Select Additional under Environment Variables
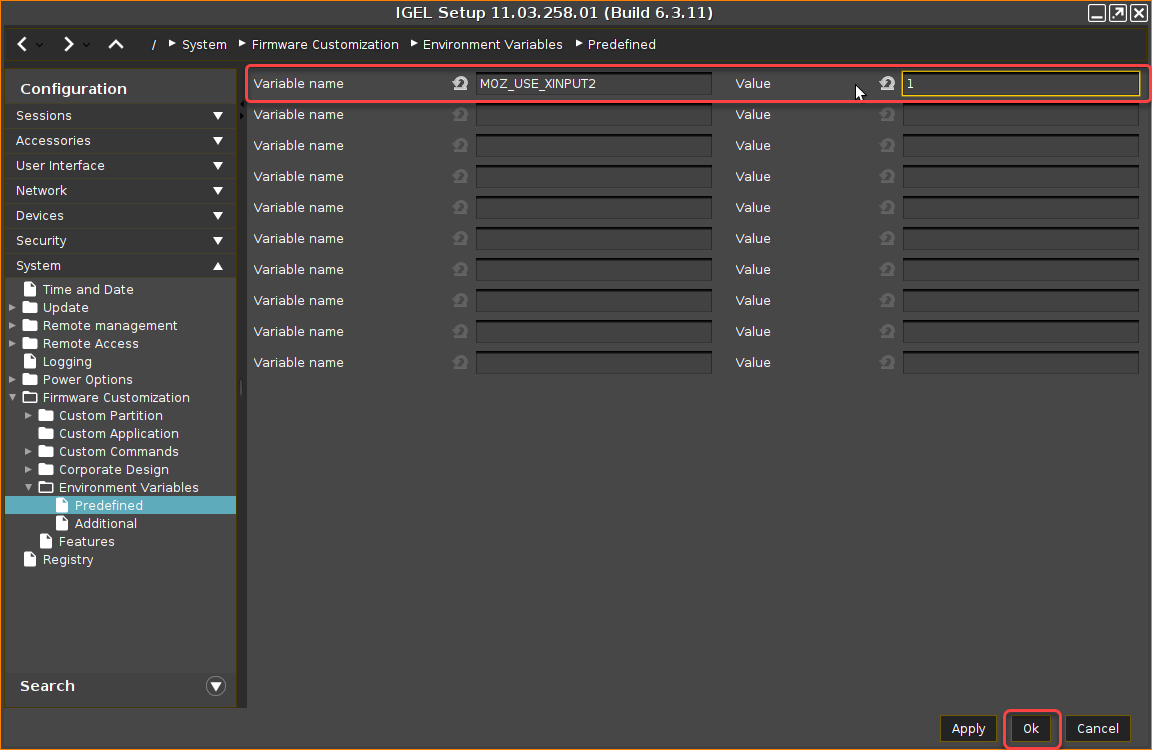The width and height of the screenshot is (1152, 750). (105, 524)
